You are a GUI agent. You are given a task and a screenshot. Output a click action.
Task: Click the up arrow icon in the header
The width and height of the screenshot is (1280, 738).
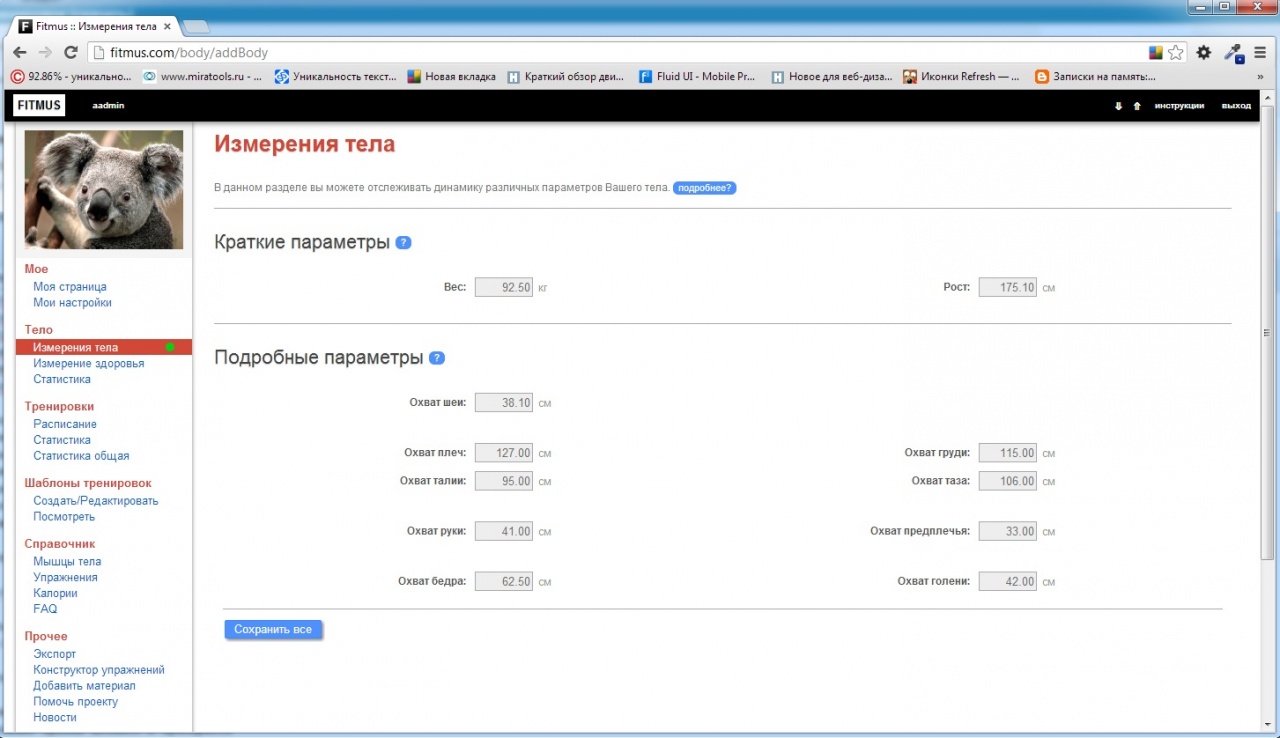(x=1137, y=105)
